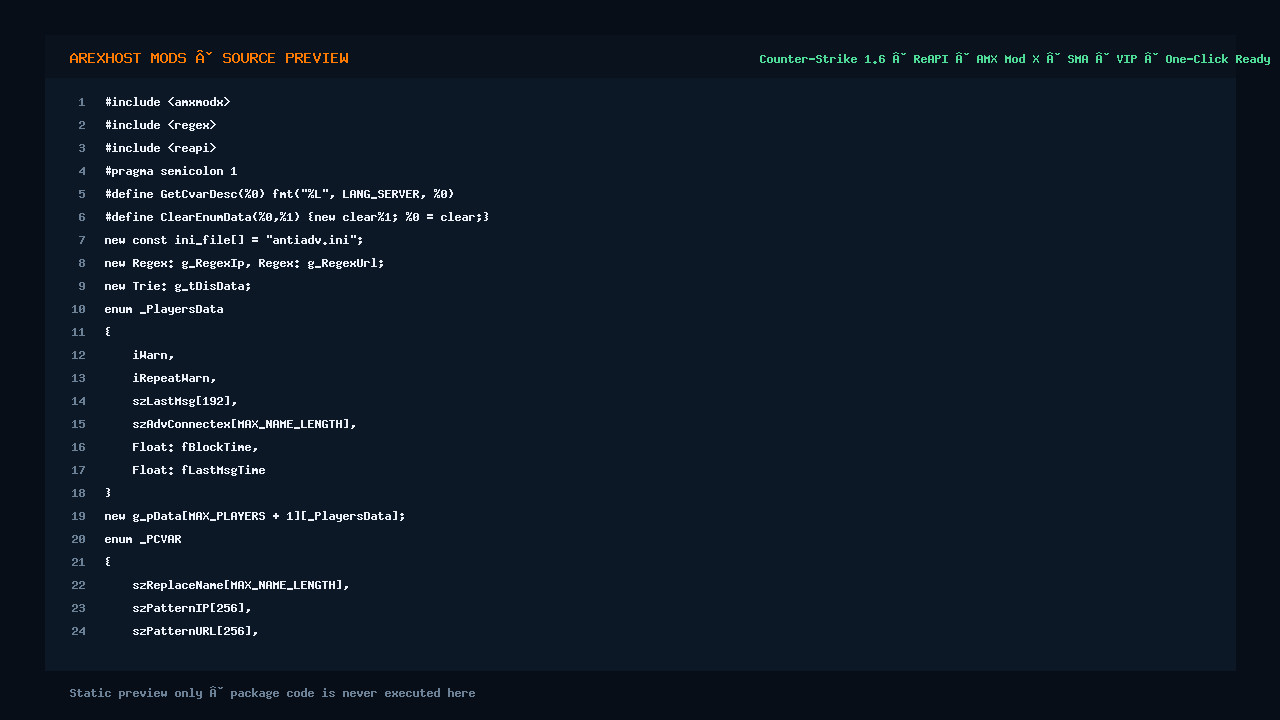This screenshot has height=720, width=1280.
Task: Click the '#pragma semicolon 1' line
Action: coord(171,171)
